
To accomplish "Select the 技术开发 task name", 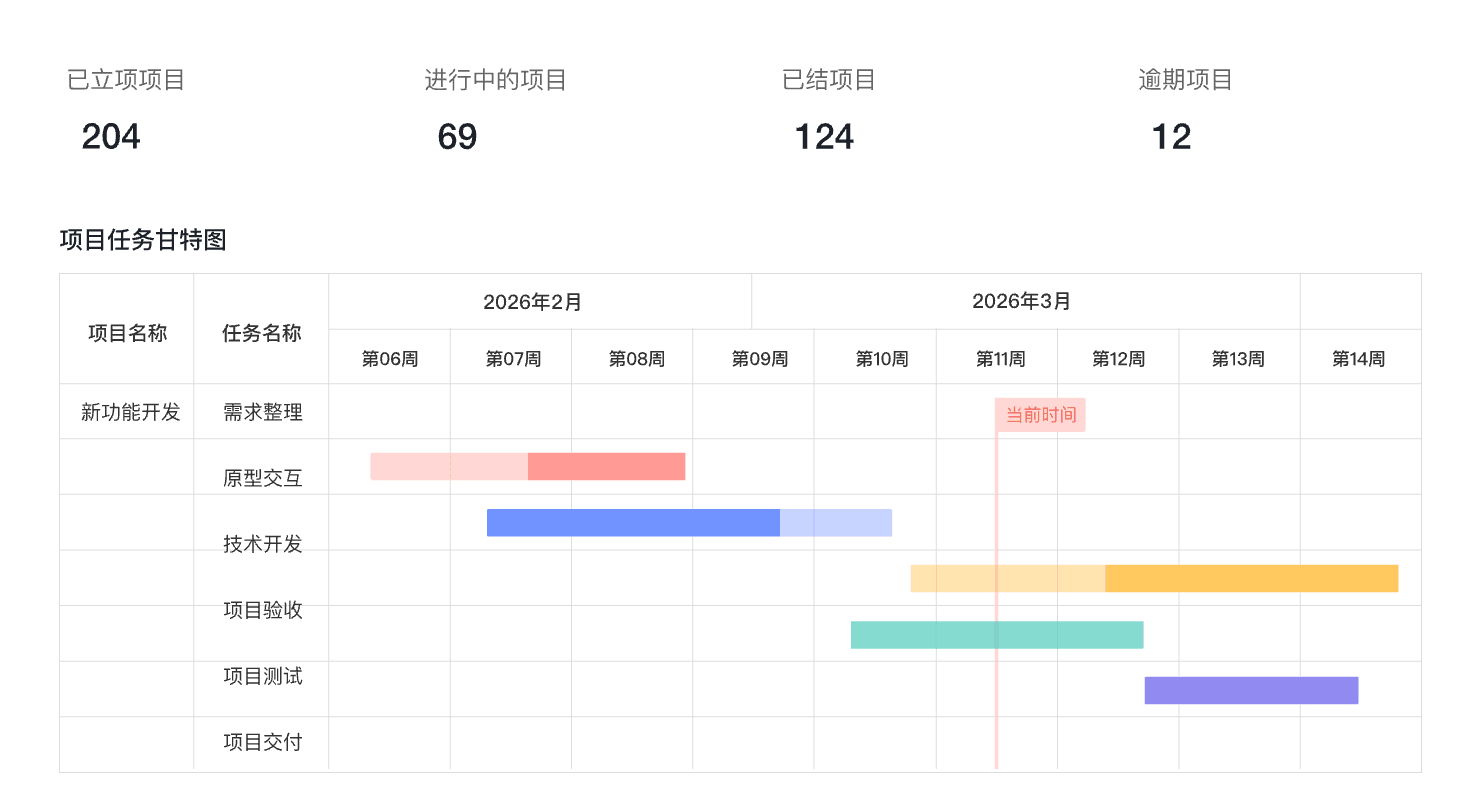I will point(262,544).
